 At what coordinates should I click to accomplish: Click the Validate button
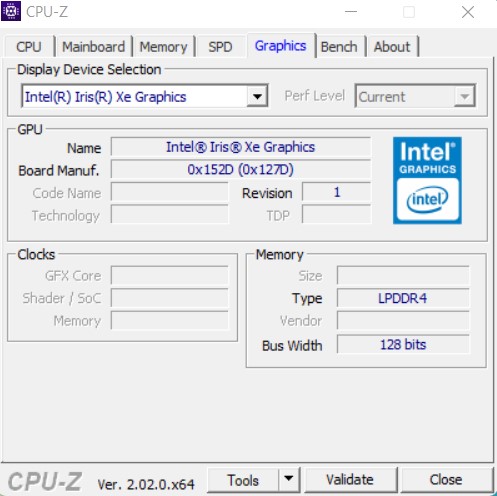(350, 480)
